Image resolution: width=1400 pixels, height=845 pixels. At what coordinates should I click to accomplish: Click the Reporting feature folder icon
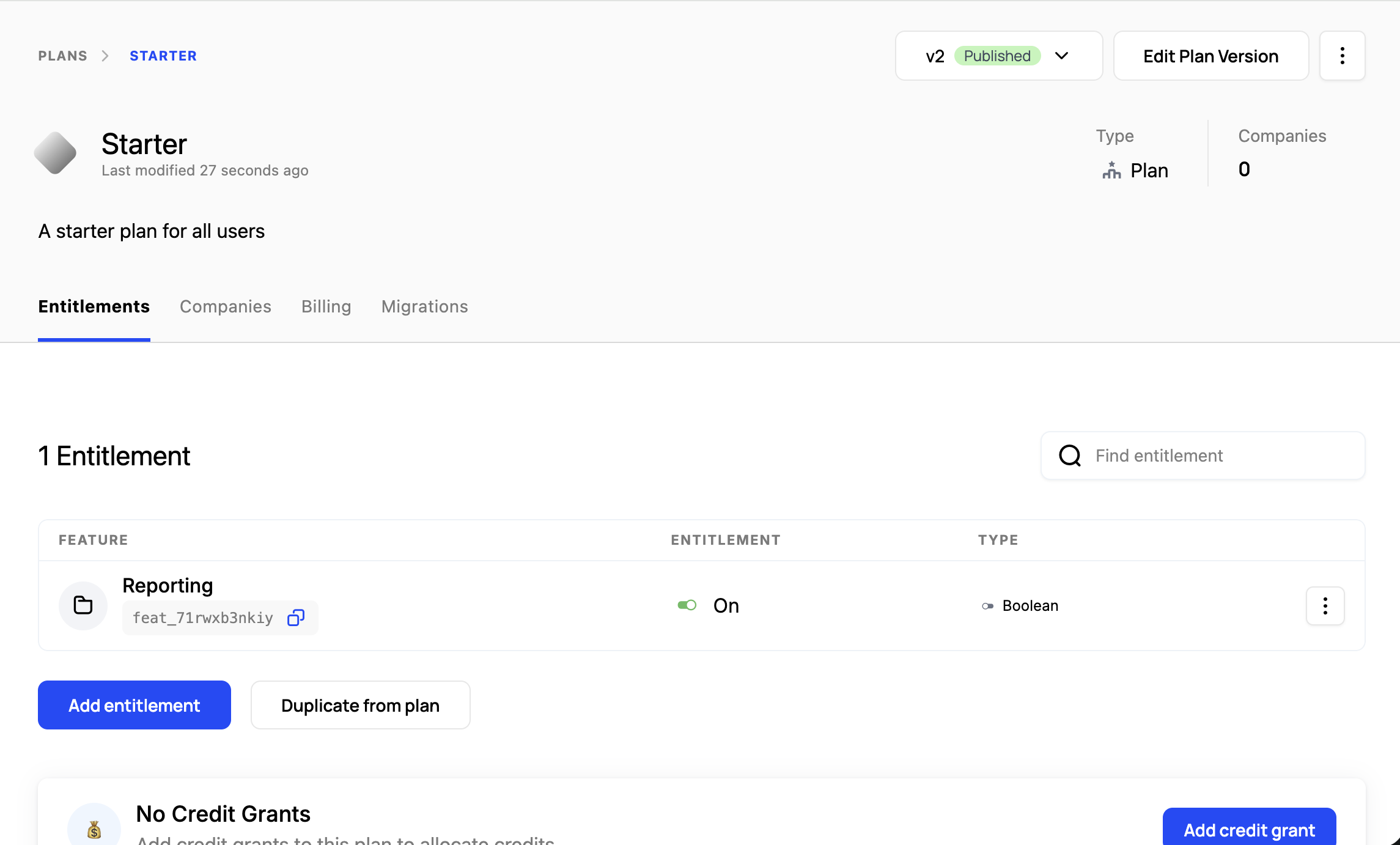coord(83,605)
